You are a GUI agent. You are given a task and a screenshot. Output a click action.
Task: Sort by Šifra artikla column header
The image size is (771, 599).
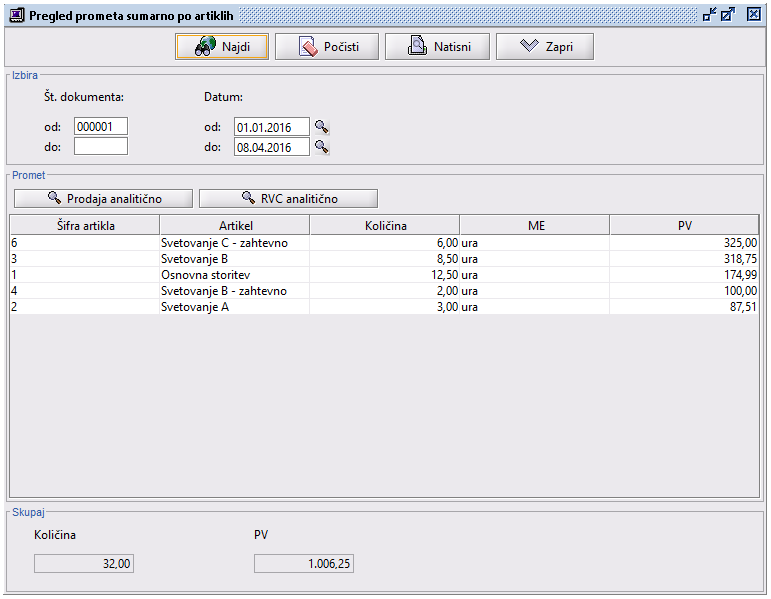tap(85, 226)
